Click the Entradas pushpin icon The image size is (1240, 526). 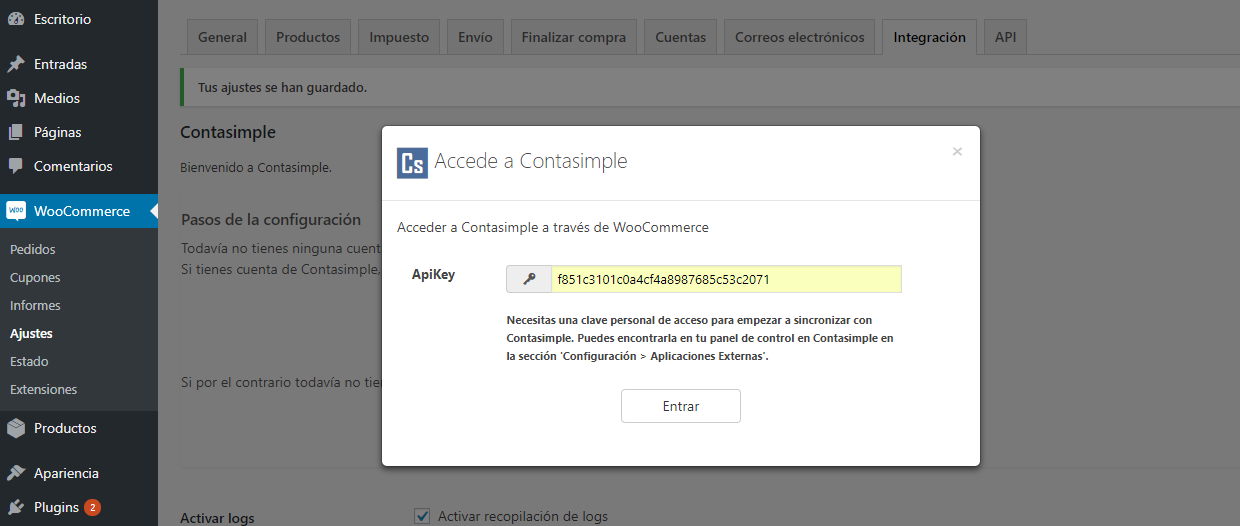[16, 64]
